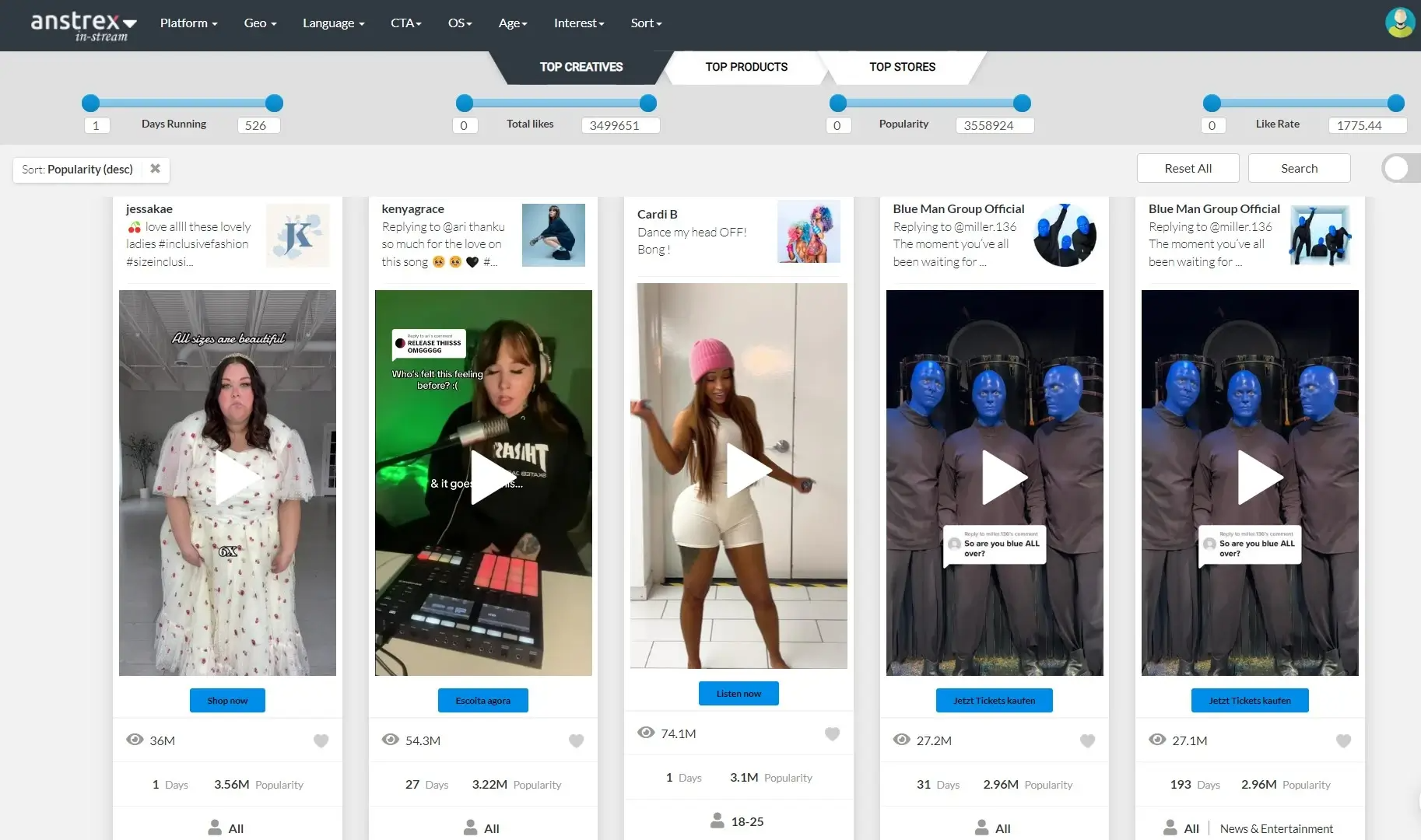Click the views eye icon on jessakae card

point(135,740)
